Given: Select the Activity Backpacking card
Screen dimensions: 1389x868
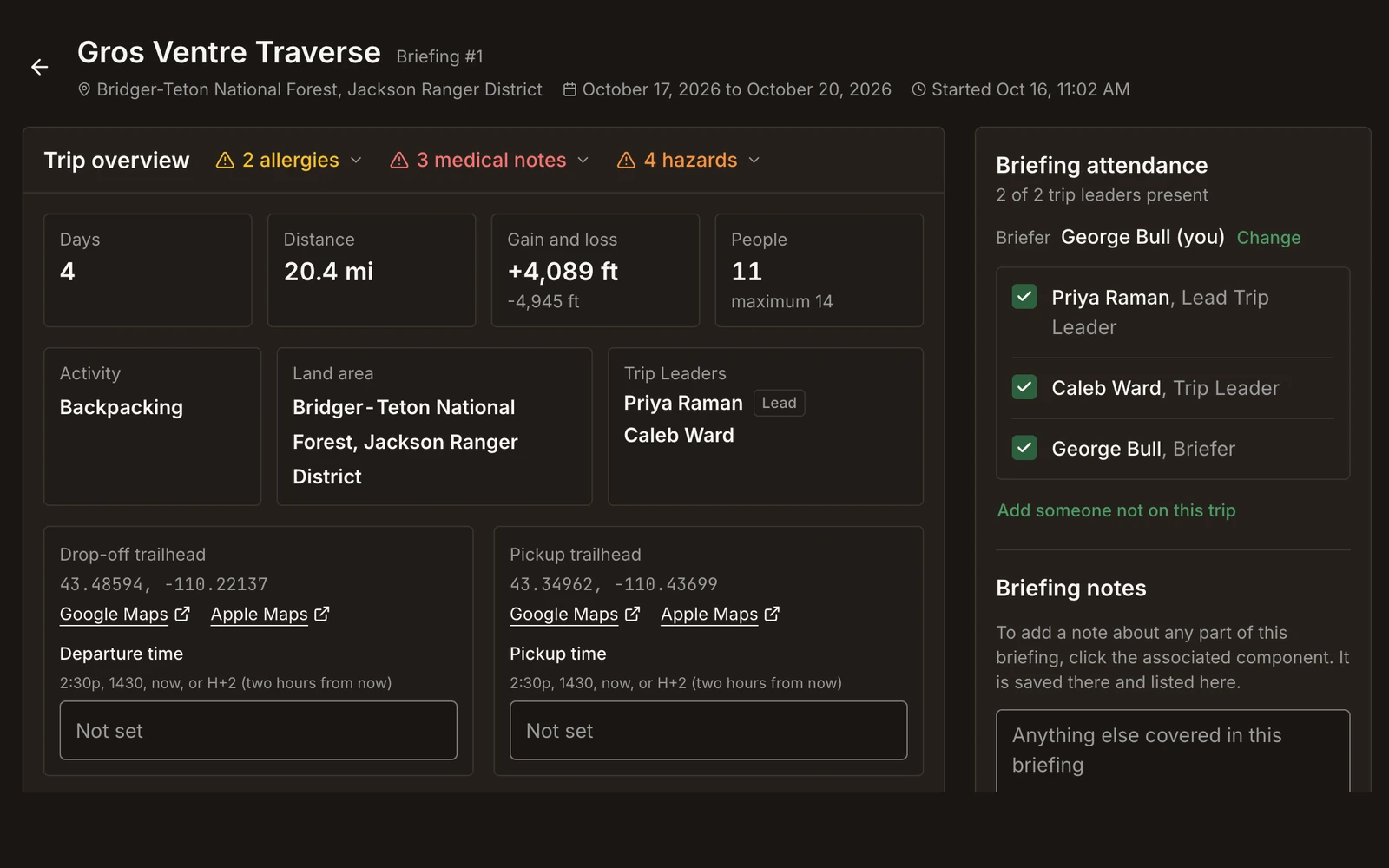Looking at the screenshot, I should 153,426.
